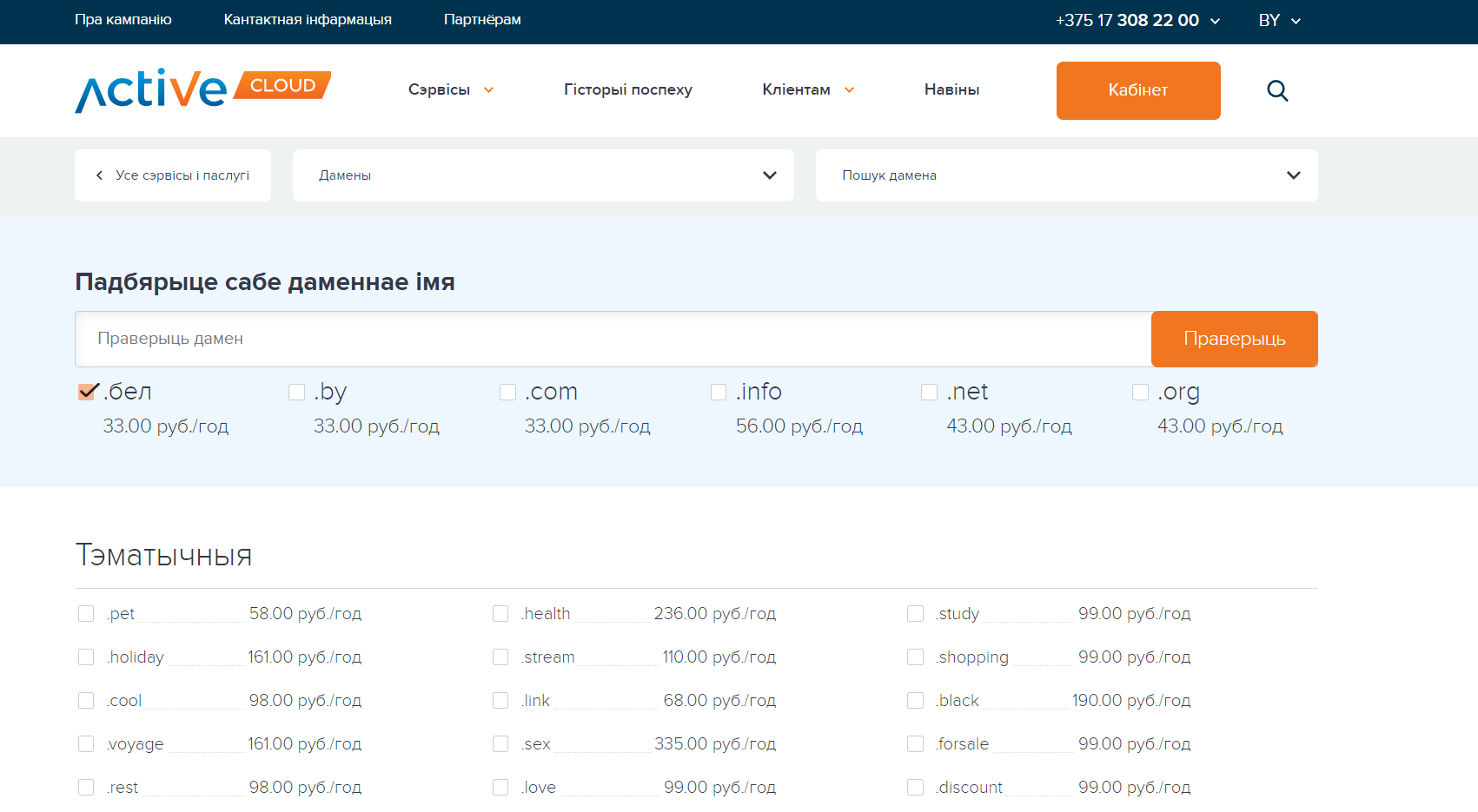Click the 68.00 руб./год price text
The width and height of the screenshot is (1478, 812).
pyautogui.click(x=719, y=701)
